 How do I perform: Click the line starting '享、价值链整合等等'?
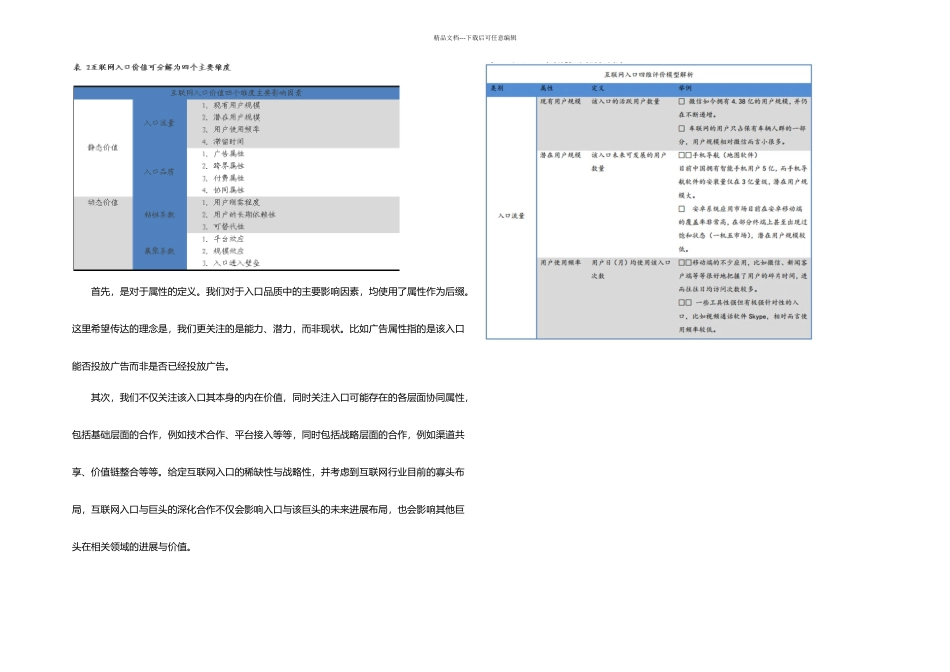pos(268,473)
